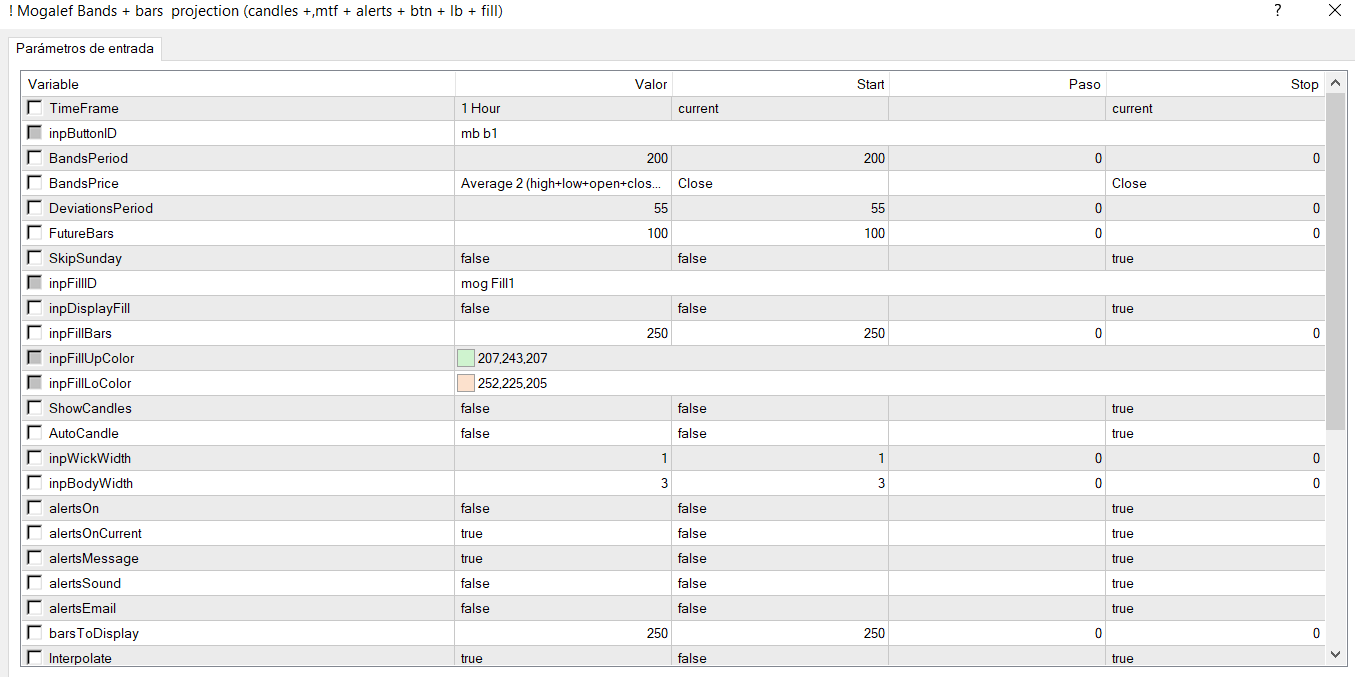Click the inpFillUpColor green color swatch
The width and height of the screenshot is (1355, 677).
pos(465,358)
